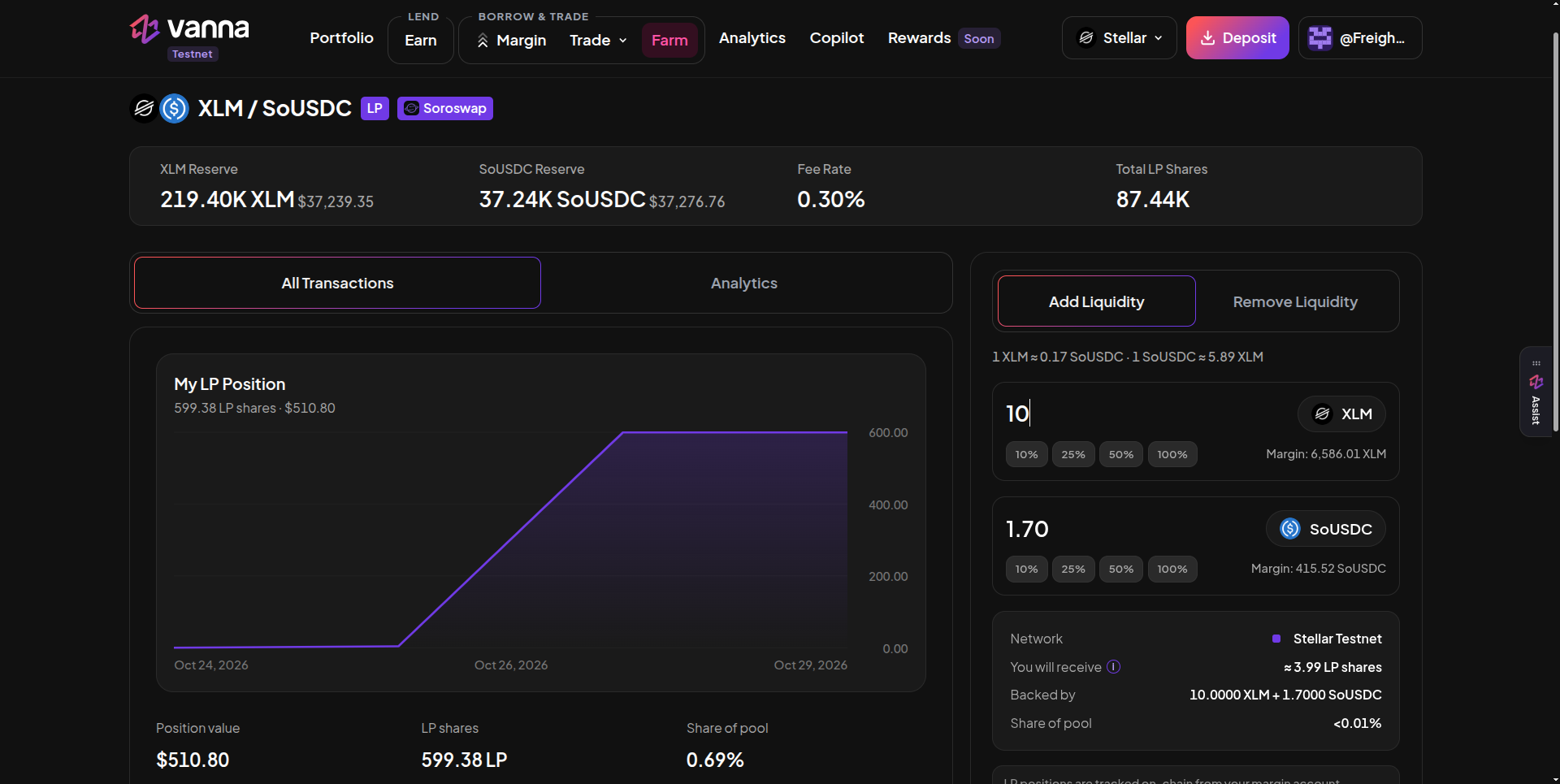Set XLM amount to 10%
The height and width of the screenshot is (784, 1560).
pyautogui.click(x=1026, y=455)
